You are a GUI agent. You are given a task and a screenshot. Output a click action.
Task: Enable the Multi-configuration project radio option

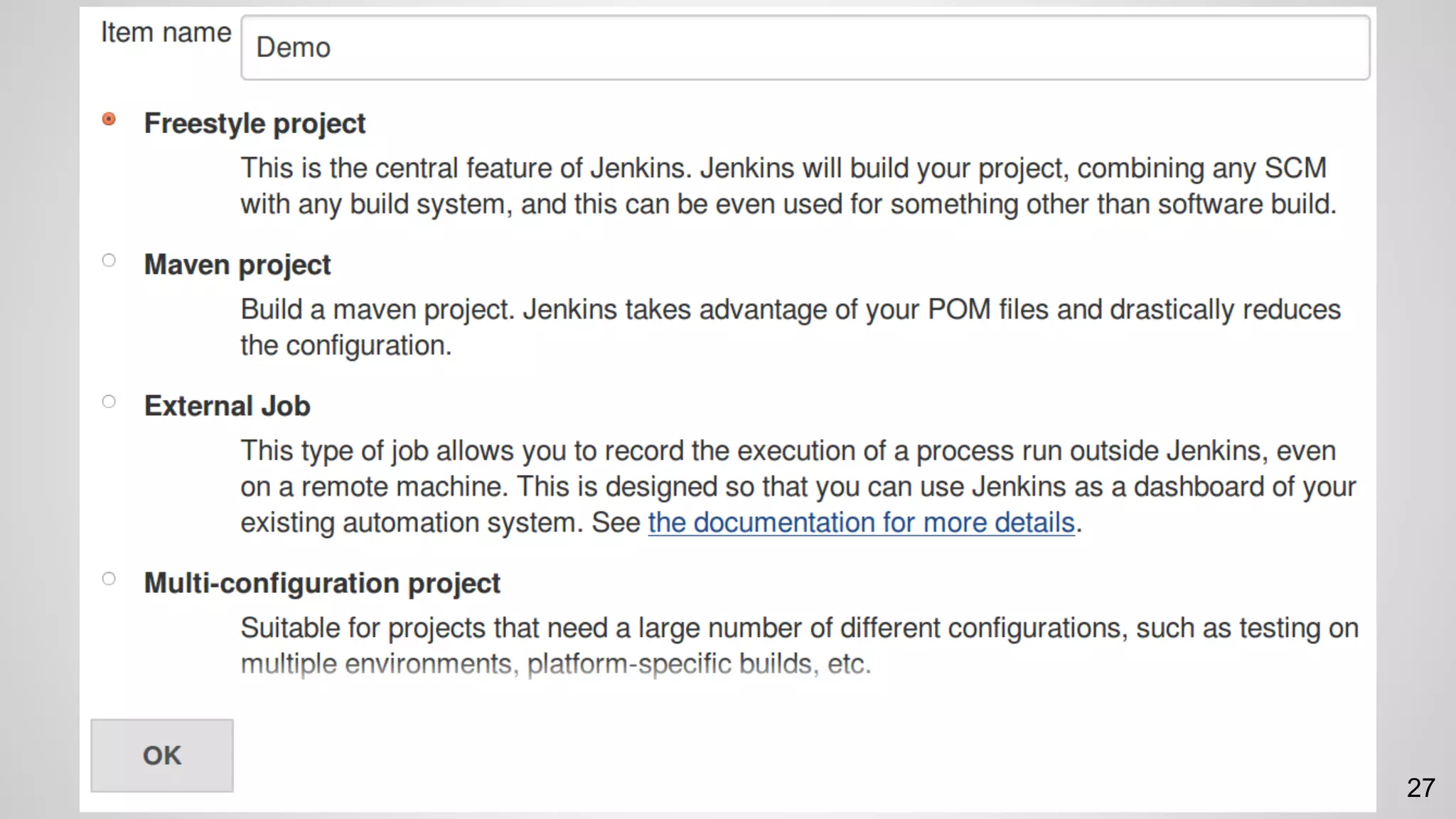click(109, 579)
